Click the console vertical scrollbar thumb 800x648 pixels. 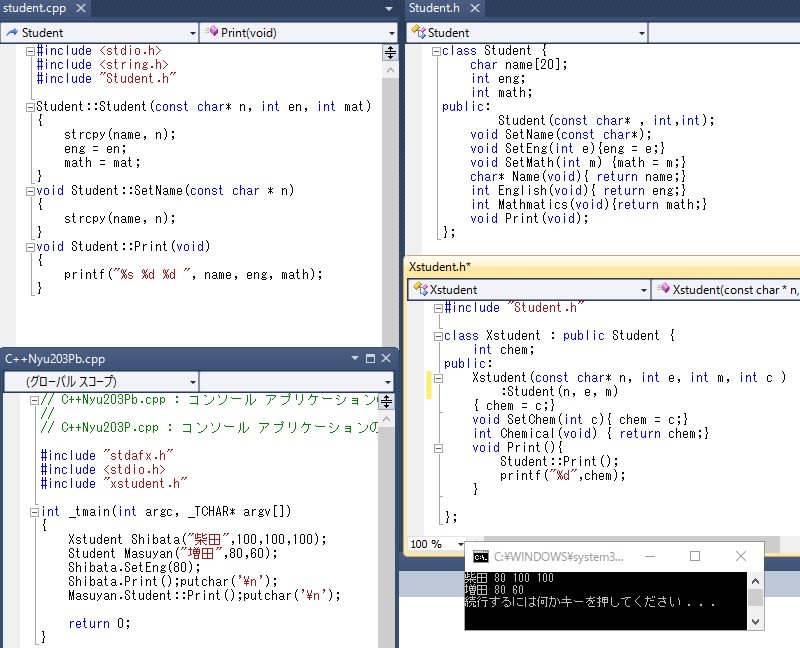pyautogui.click(x=756, y=597)
